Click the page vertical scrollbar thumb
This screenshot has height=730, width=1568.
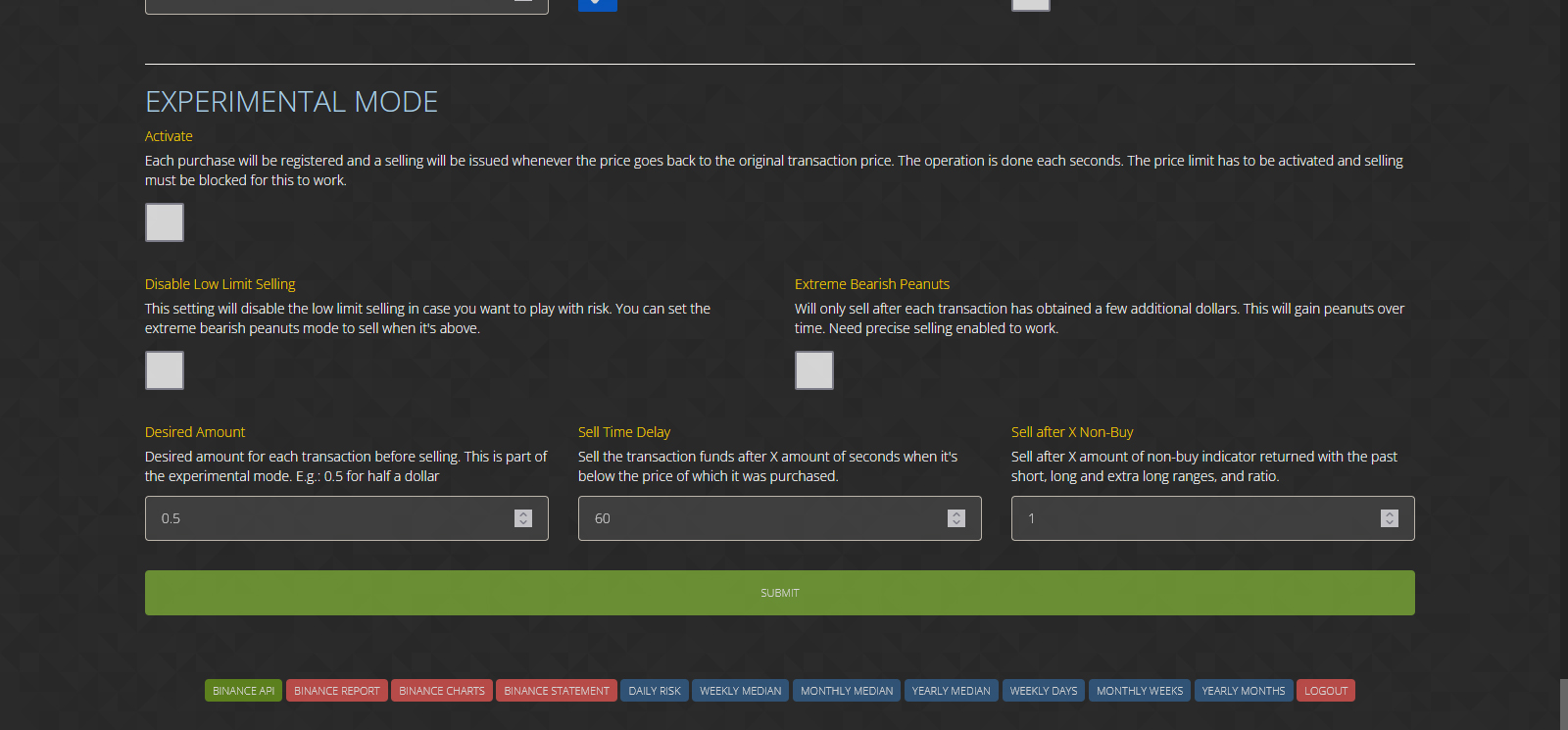(x=1563, y=704)
